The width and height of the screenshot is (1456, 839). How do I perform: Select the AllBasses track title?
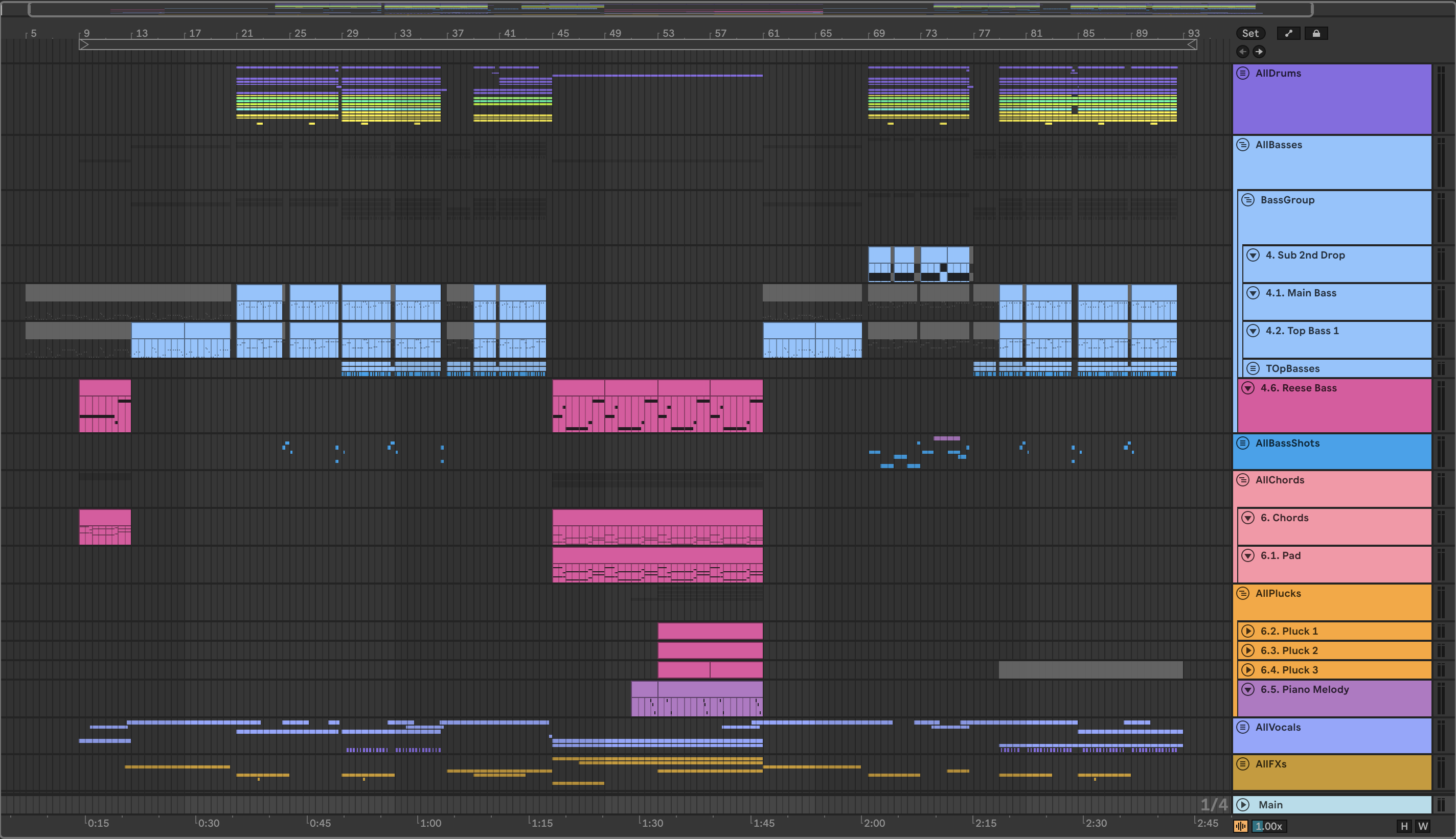1279,145
